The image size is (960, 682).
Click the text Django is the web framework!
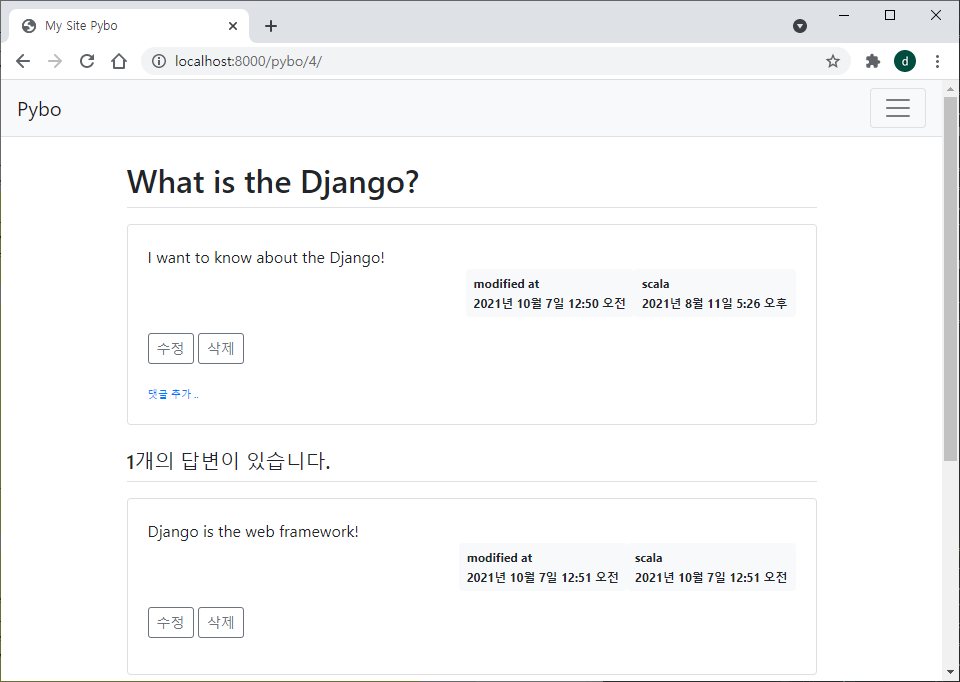(253, 531)
